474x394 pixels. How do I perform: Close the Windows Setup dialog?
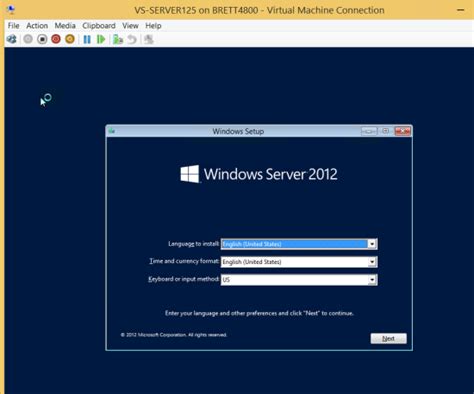[402, 131]
